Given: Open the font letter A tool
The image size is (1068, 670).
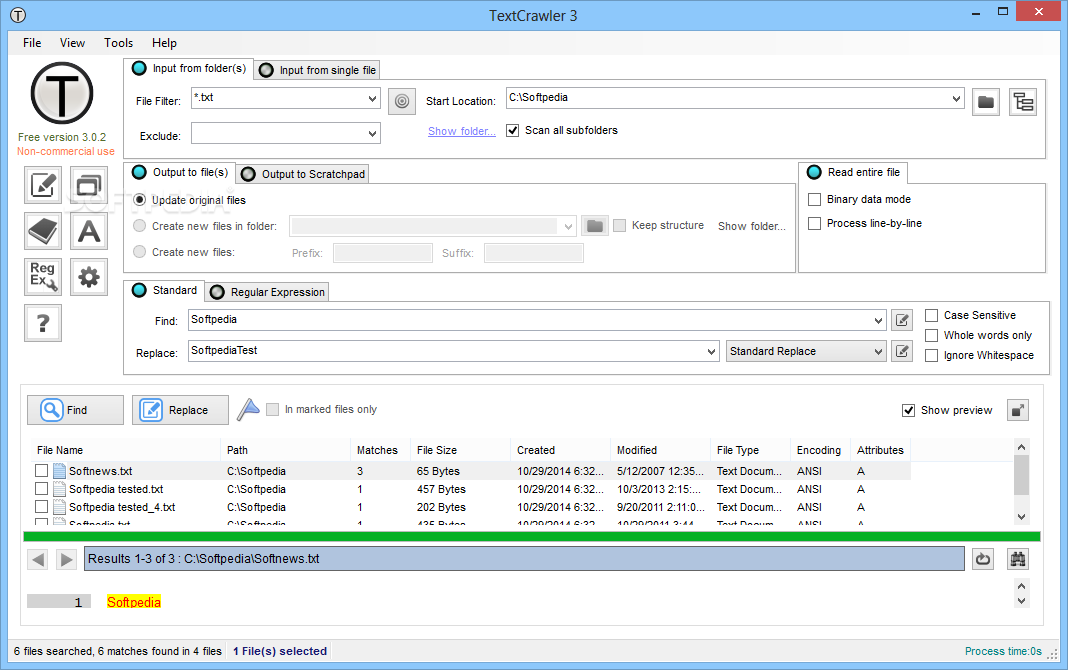Looking at the screenshot, I should coord(89,231).
